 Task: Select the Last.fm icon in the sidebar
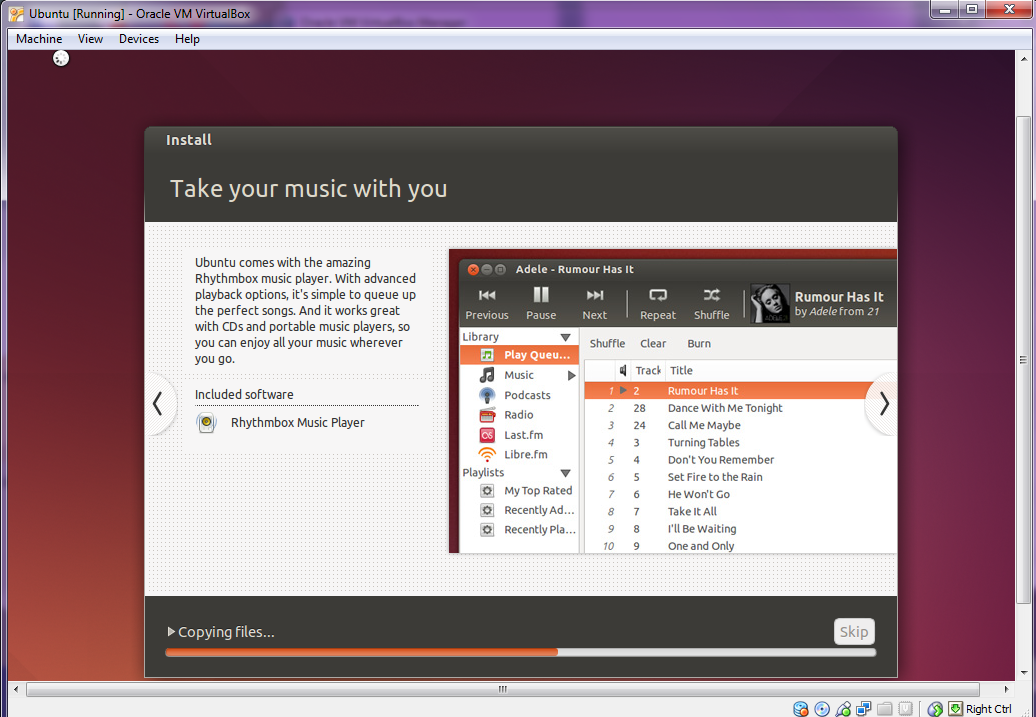[487, 435]
